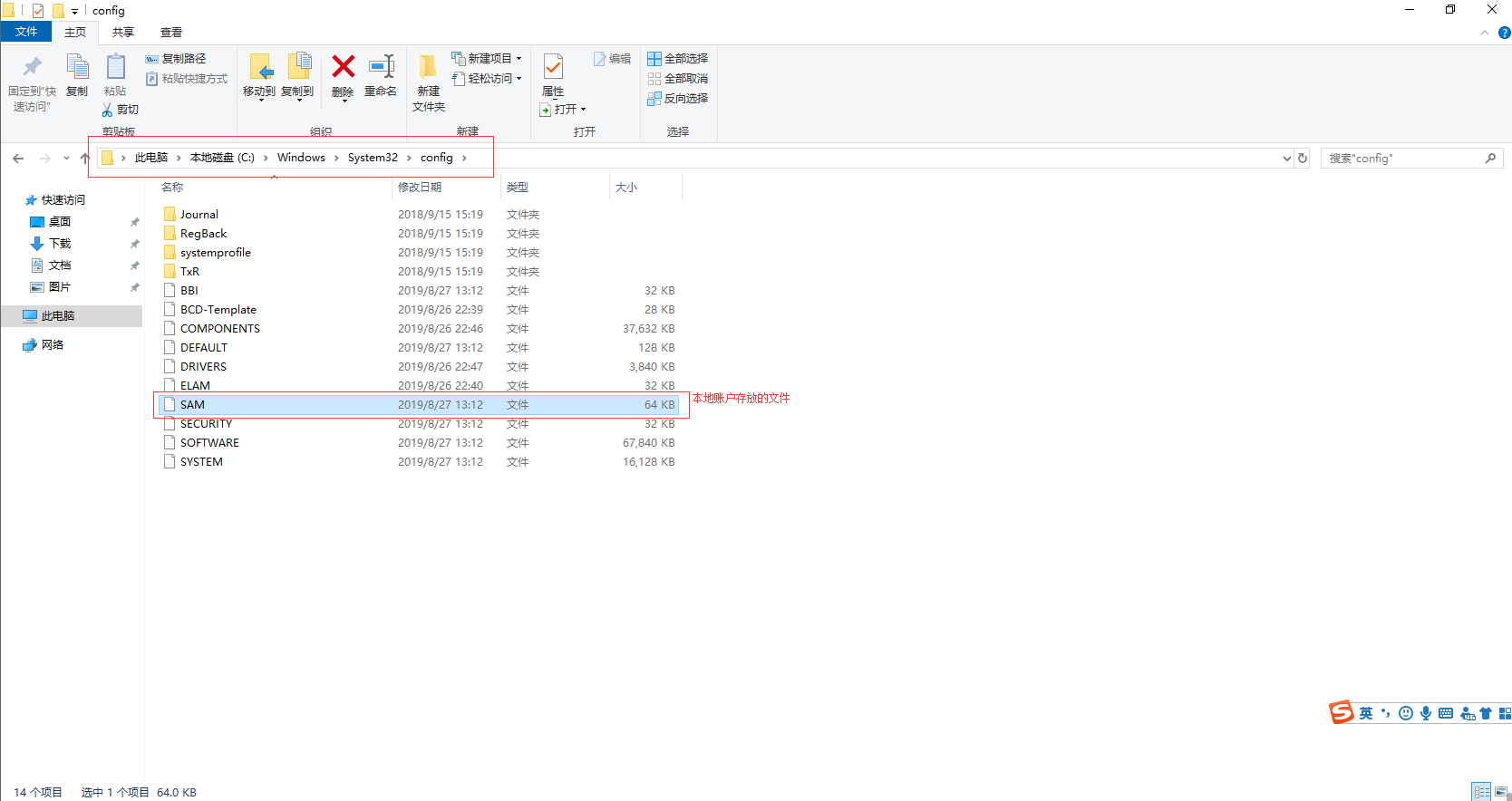Click the Rename icon

pyautogui.click(x=382, y=66)
